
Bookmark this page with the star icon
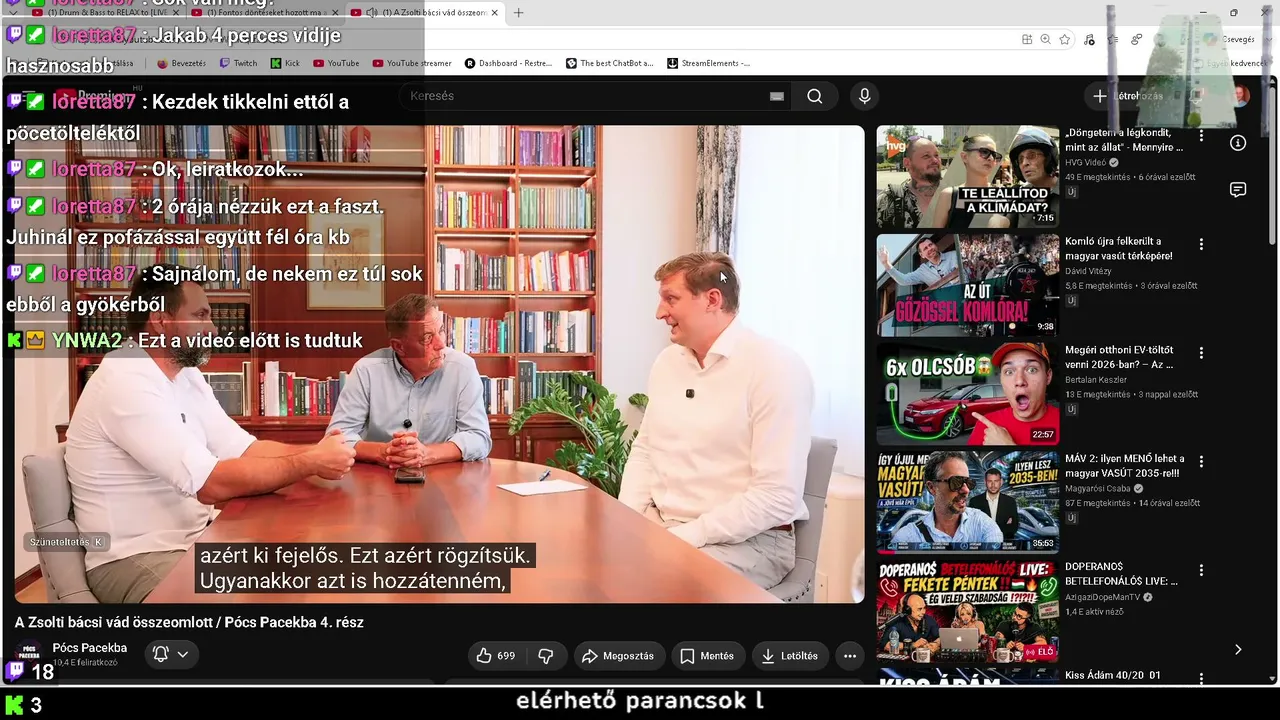click(1065, 39)
